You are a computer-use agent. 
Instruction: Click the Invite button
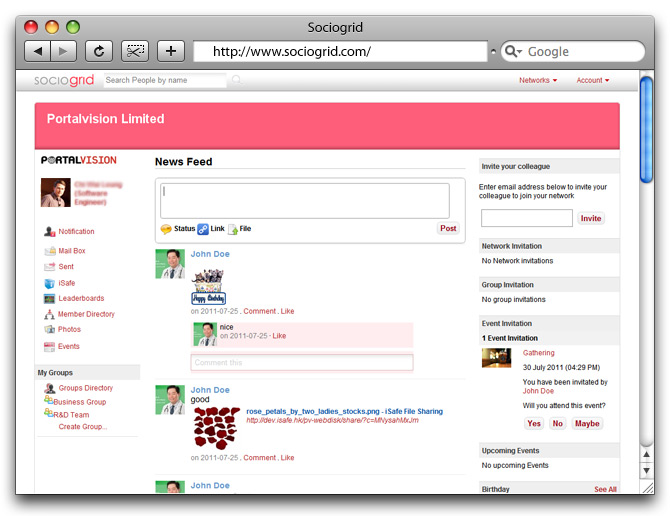tap(591, 218)
